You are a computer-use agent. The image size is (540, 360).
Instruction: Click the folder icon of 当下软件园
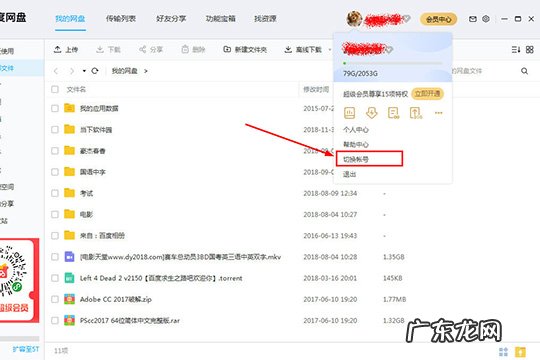69,130
